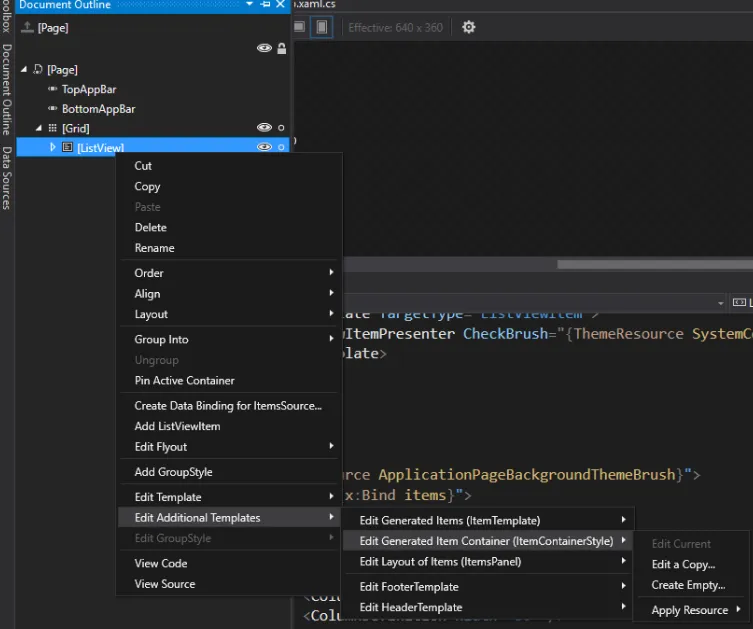Open the Data Sources side tab
The image size is (753, 629).
coord(6,178)
